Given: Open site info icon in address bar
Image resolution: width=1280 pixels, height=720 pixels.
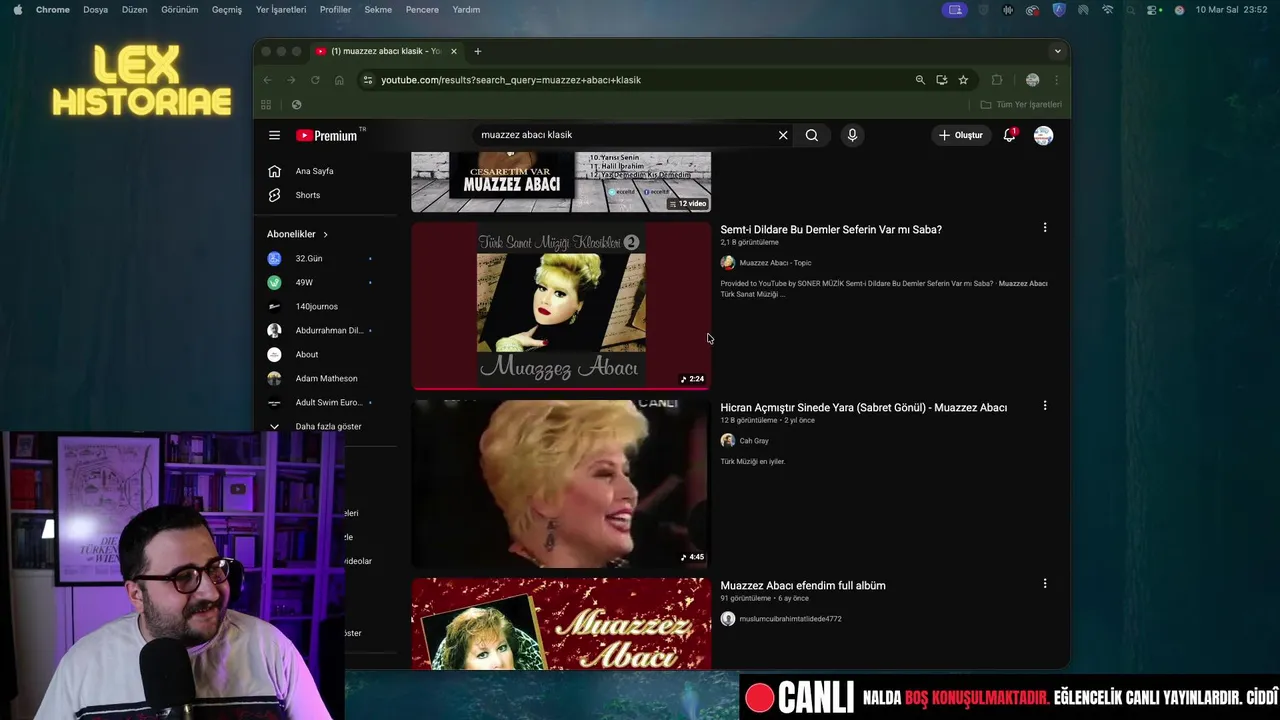Looking at the screenshot, I should pyautogui.click(x=368, y=80).
